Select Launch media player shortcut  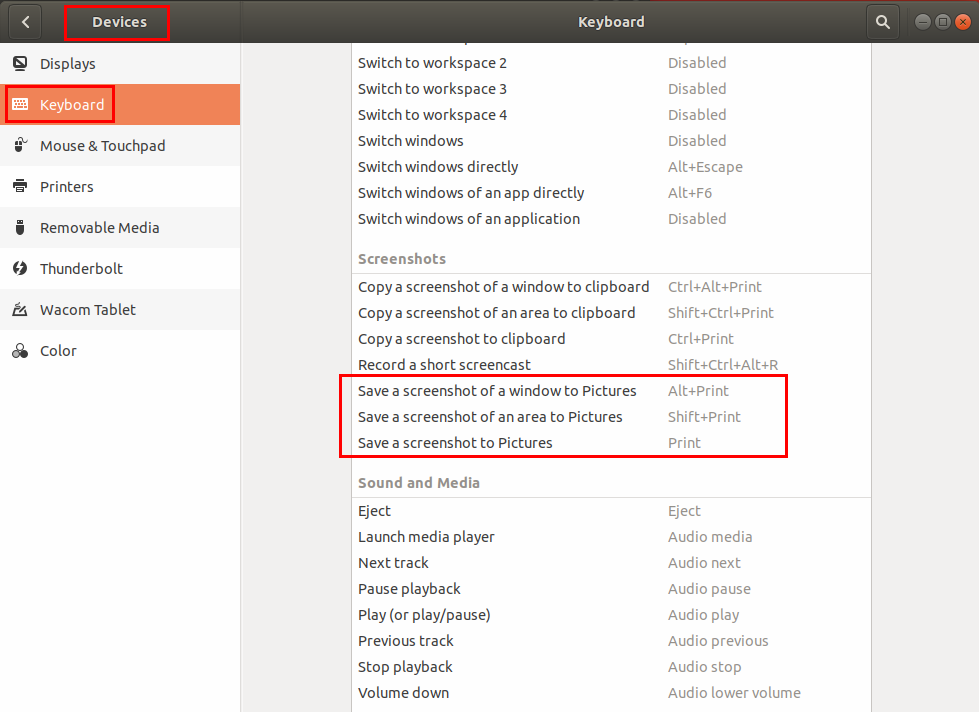pos(611,537)
